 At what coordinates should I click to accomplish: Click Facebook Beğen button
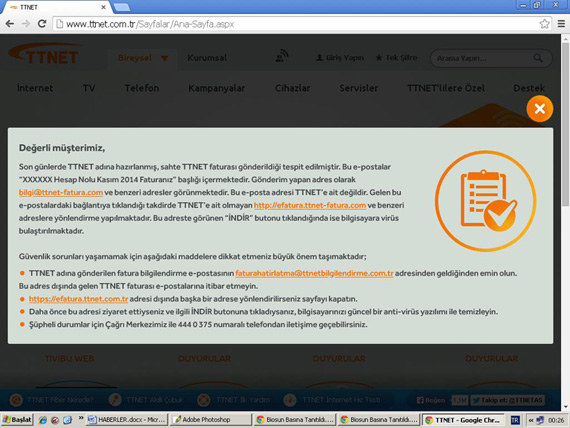[x=431, y=400]
